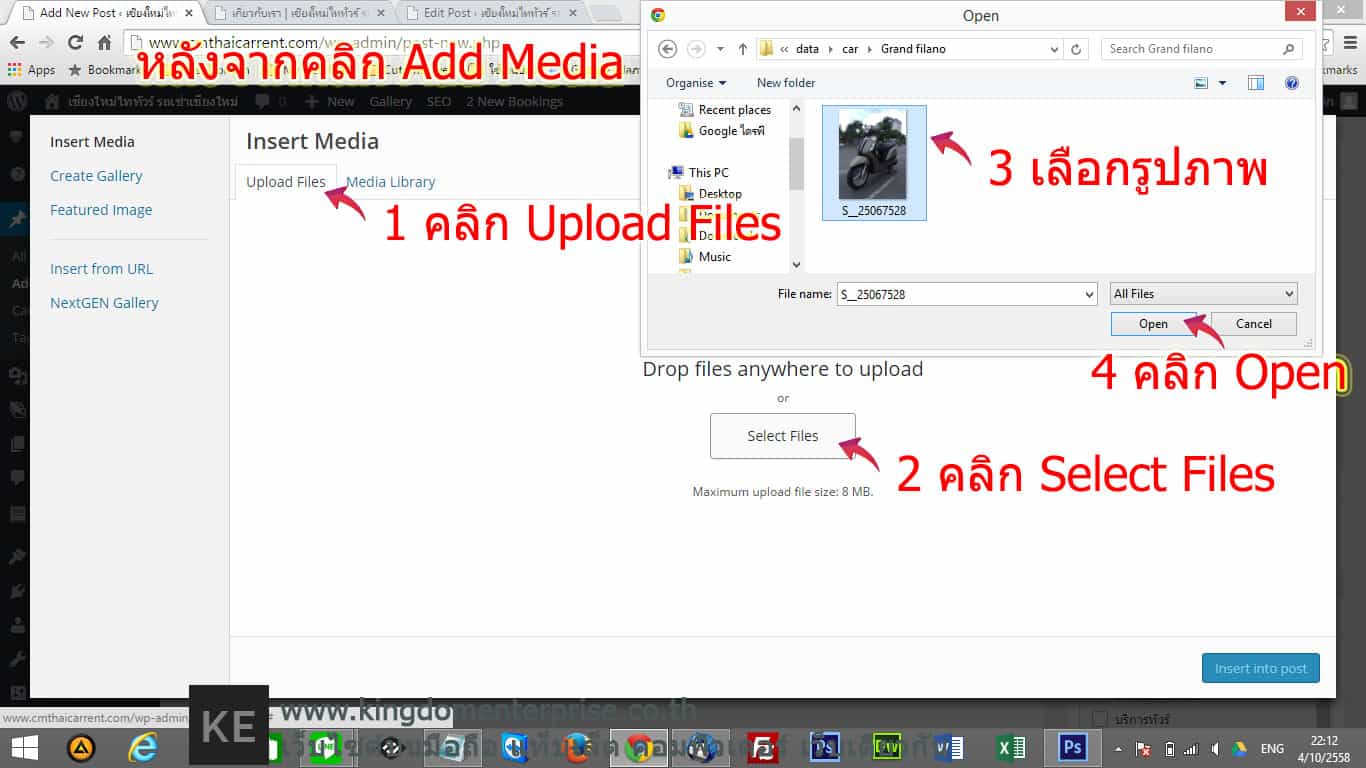This screenshot has height=768, width=1366.
Task: Expand the change view options arrow
Action: (x=1222, y=83)
